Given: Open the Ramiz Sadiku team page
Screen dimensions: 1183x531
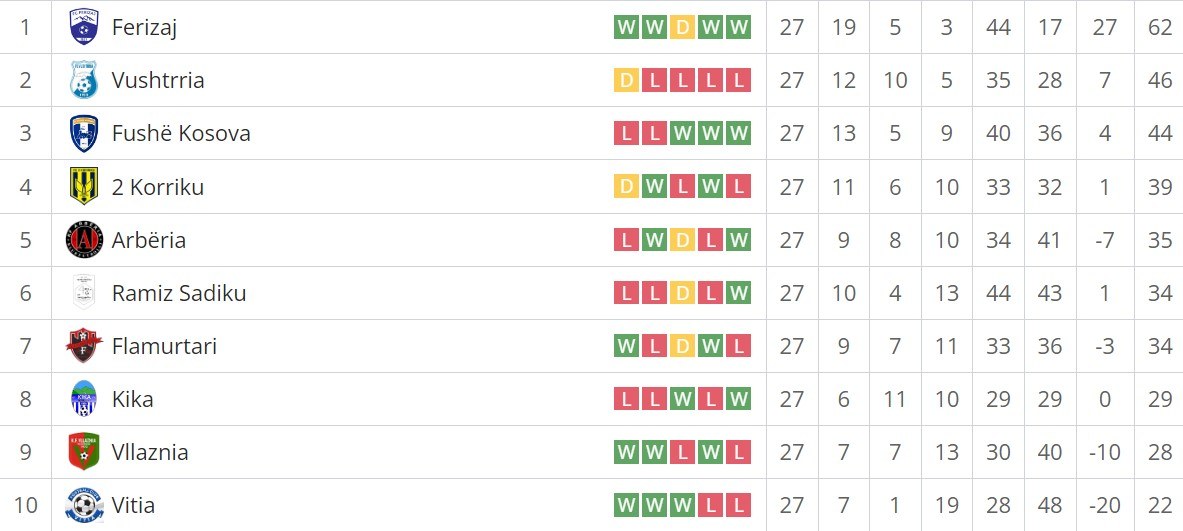Looking at the screenshot, I should [x=179, y=293].
